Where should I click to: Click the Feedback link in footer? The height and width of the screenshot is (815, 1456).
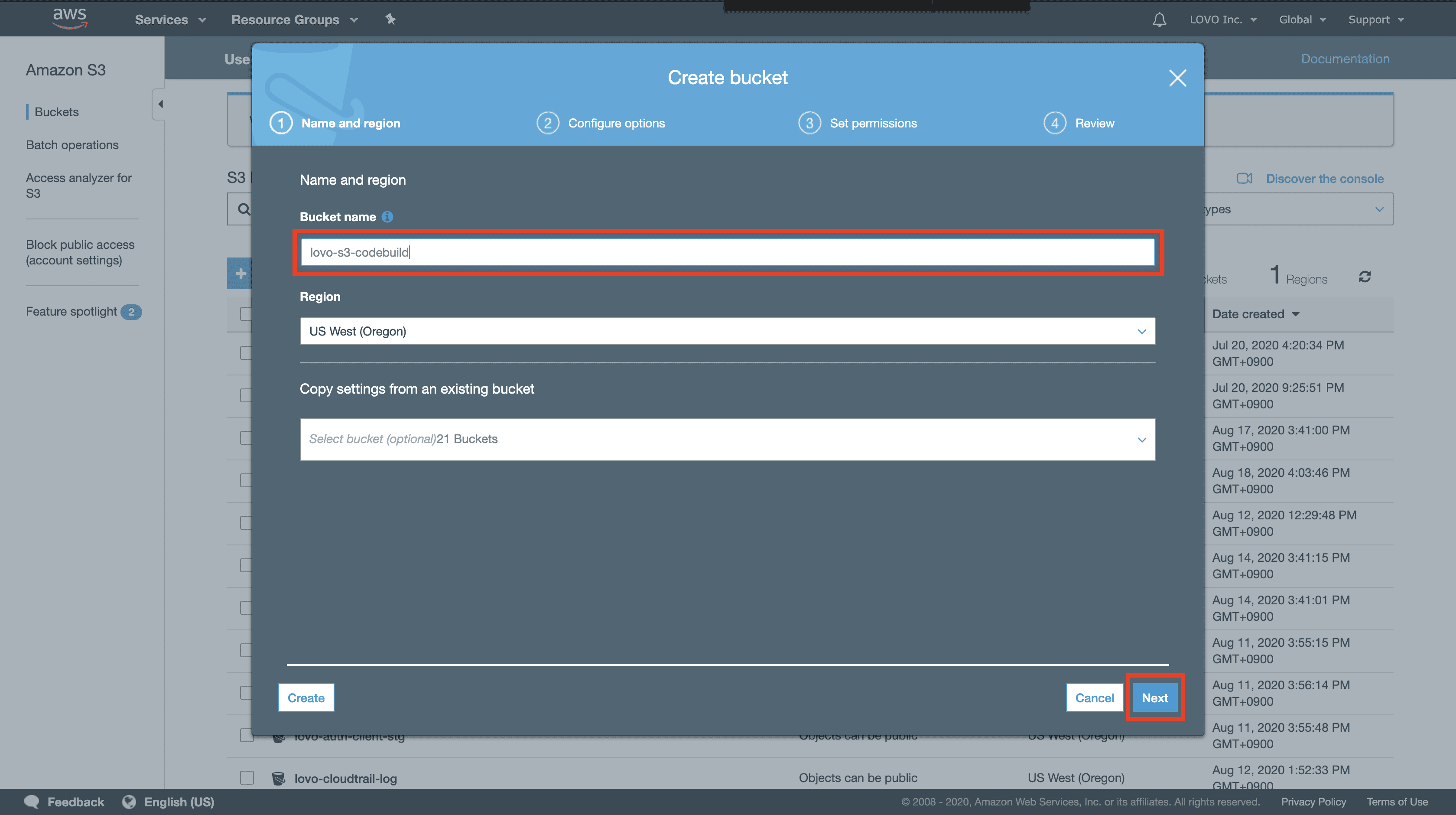tap(76, 802)
